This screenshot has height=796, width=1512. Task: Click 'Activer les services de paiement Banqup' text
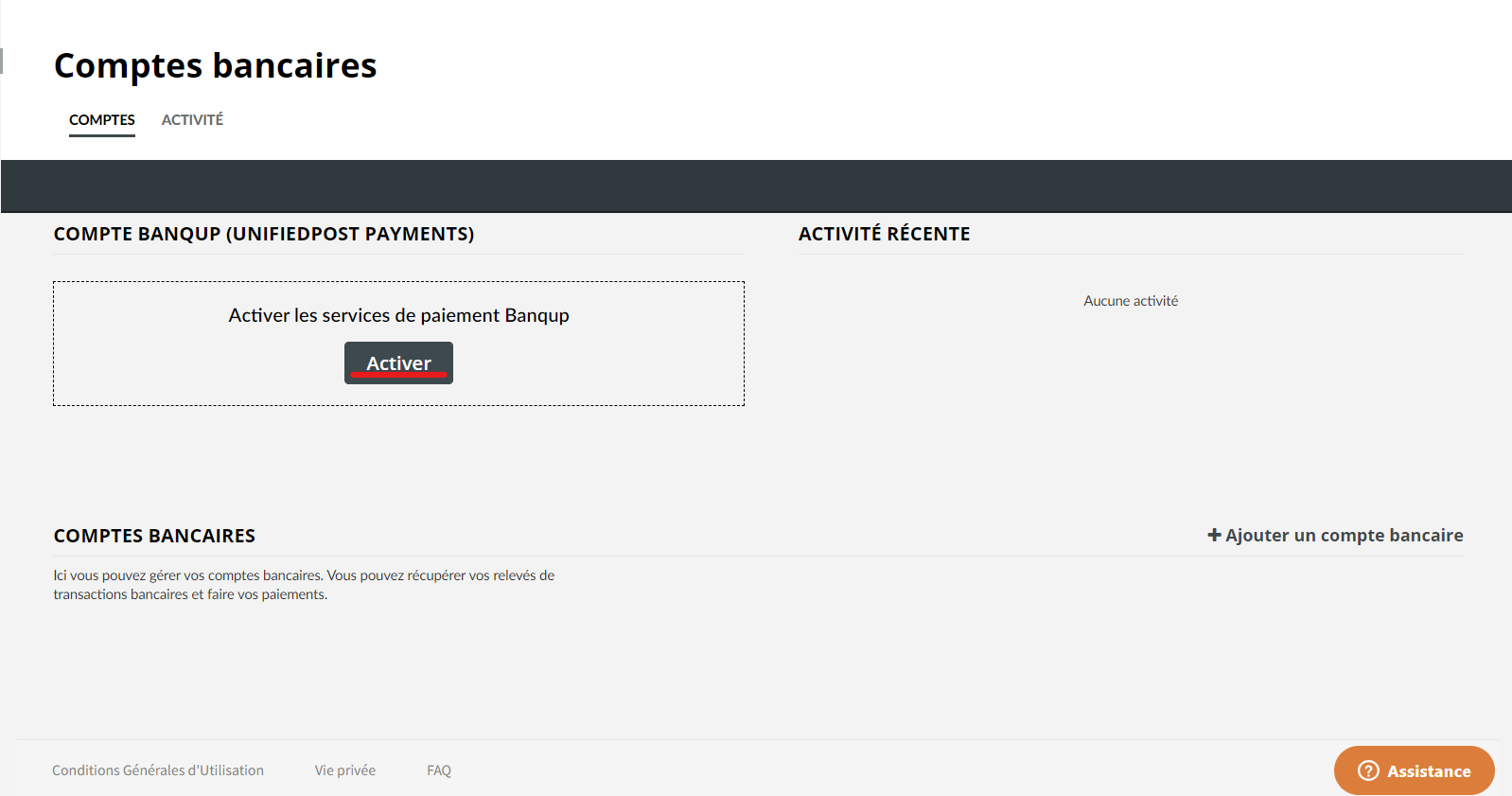[x=398, y=315]
